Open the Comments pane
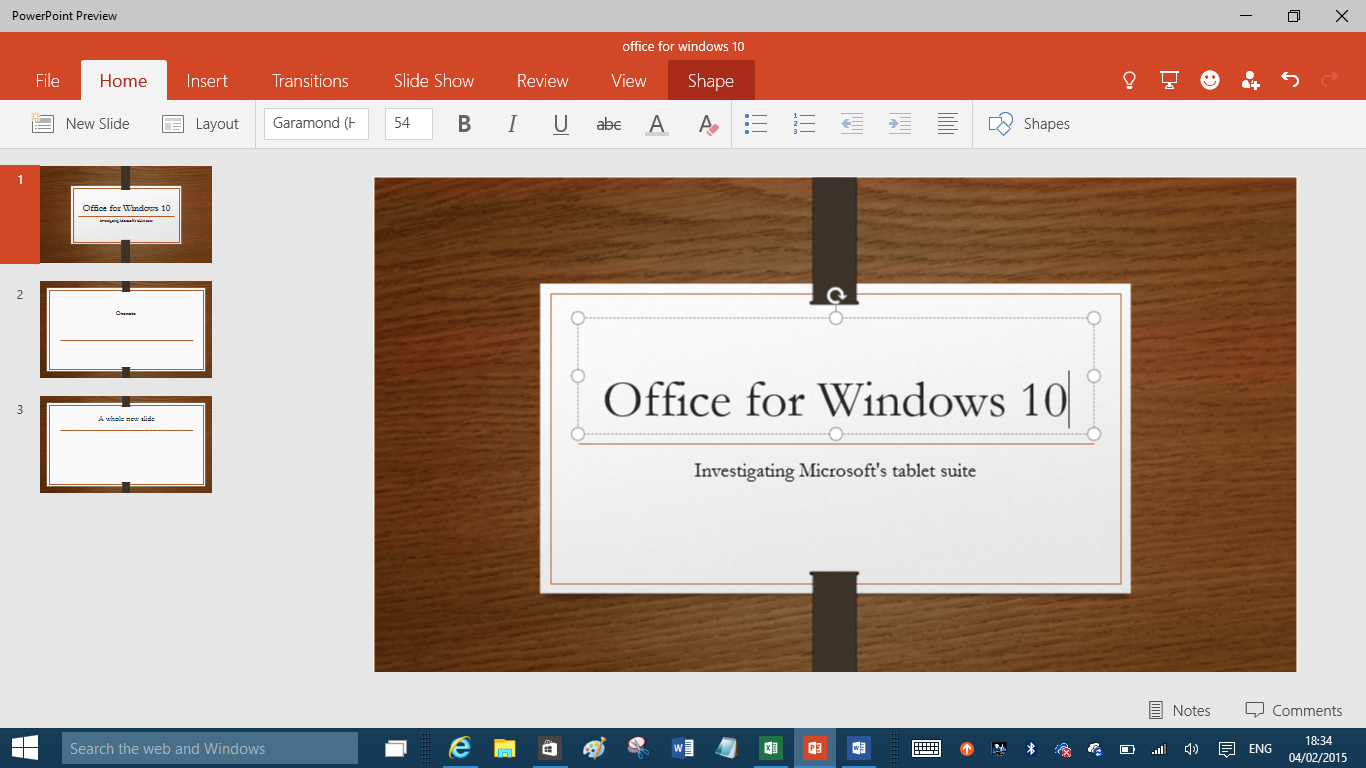The image size is (1366, 768). [1295, 710]
